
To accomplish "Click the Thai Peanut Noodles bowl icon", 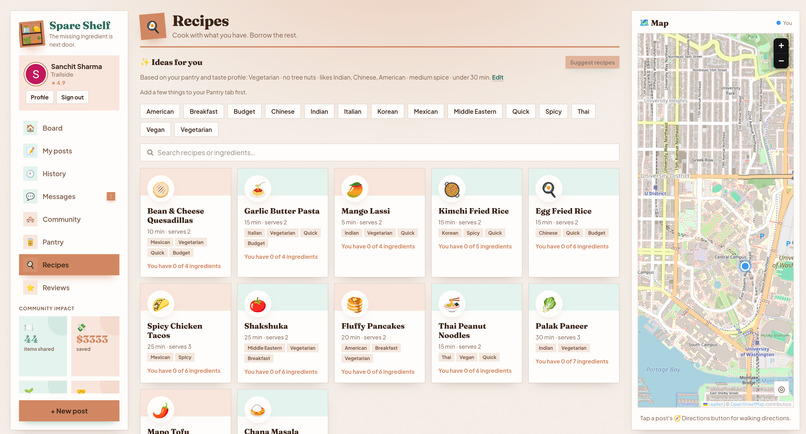I will click(452, 304).
